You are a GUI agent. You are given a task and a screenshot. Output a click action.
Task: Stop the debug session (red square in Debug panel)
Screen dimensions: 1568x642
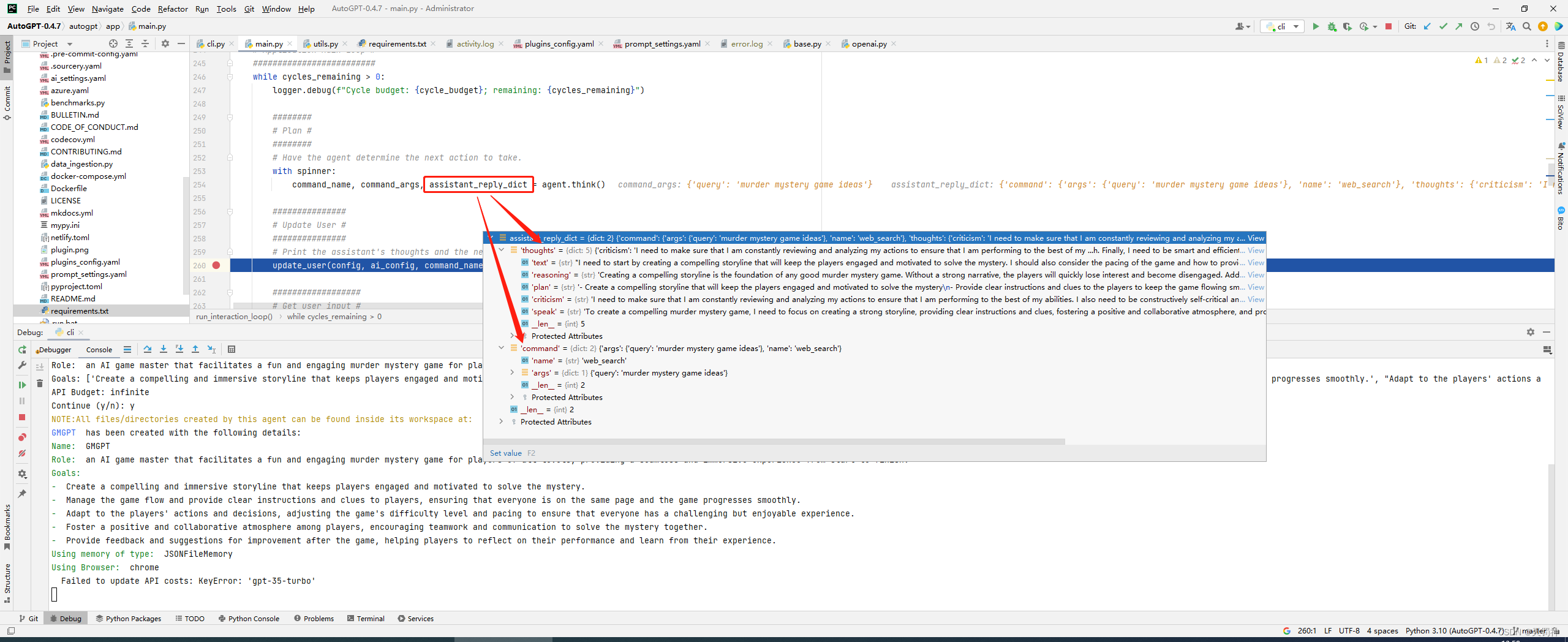pyautogui.click(x=22, y=417)
